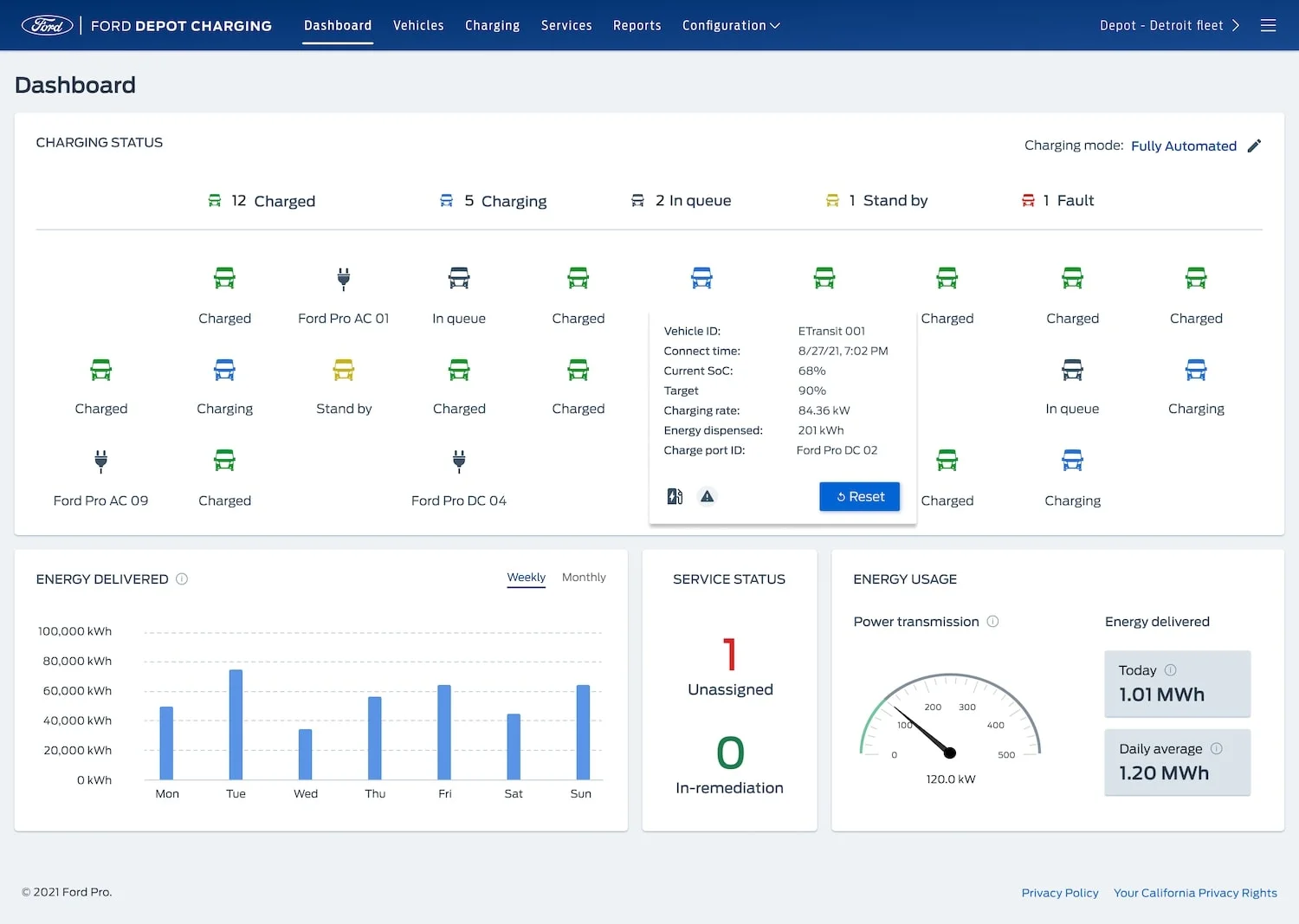Click the 84.36 kW charging rate value
The height and width of the screenshot is (924, 1299).
[824, 410]
